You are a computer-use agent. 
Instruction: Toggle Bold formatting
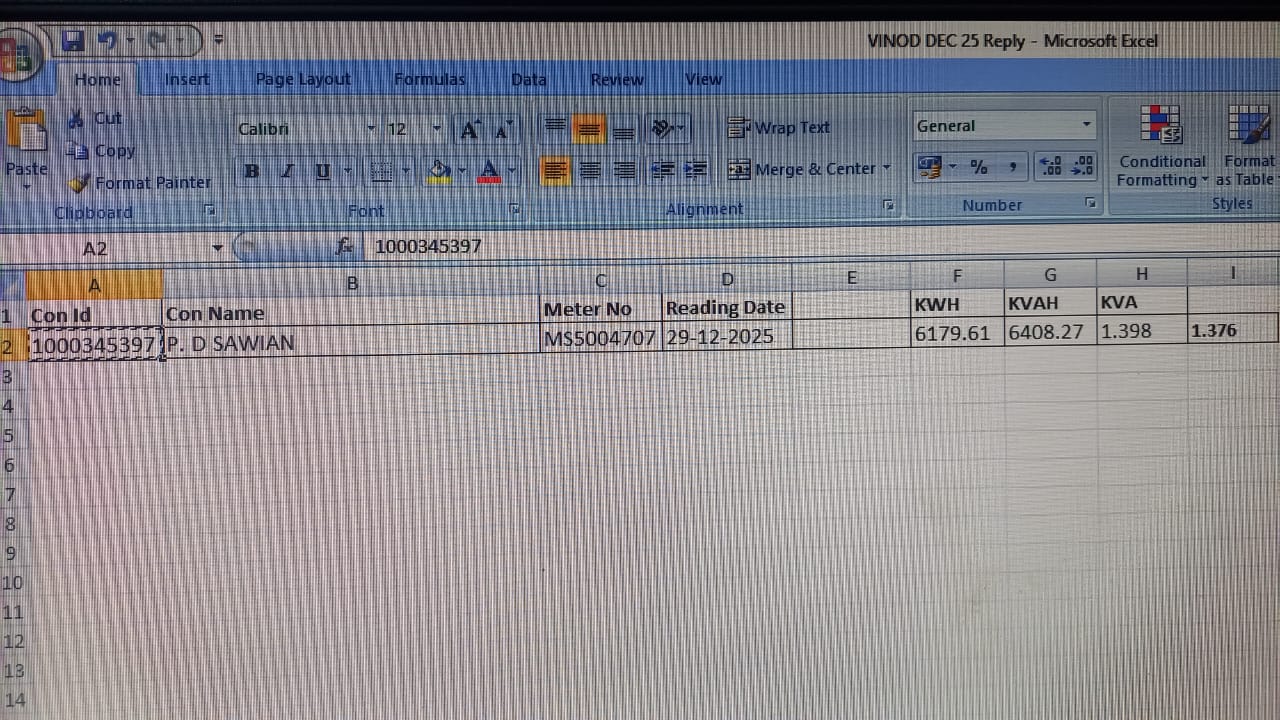pyautogui.click(x=252, y=172)
